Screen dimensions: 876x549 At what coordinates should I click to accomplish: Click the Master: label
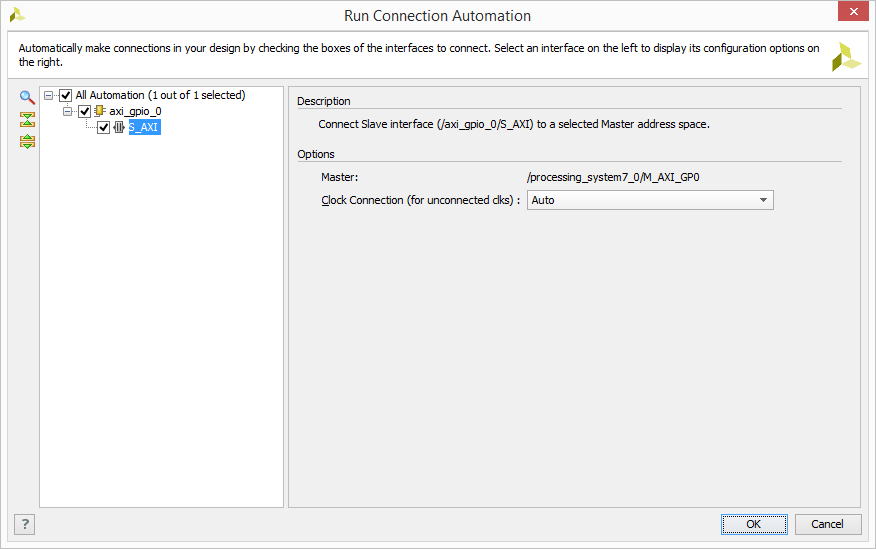point(339,177)
